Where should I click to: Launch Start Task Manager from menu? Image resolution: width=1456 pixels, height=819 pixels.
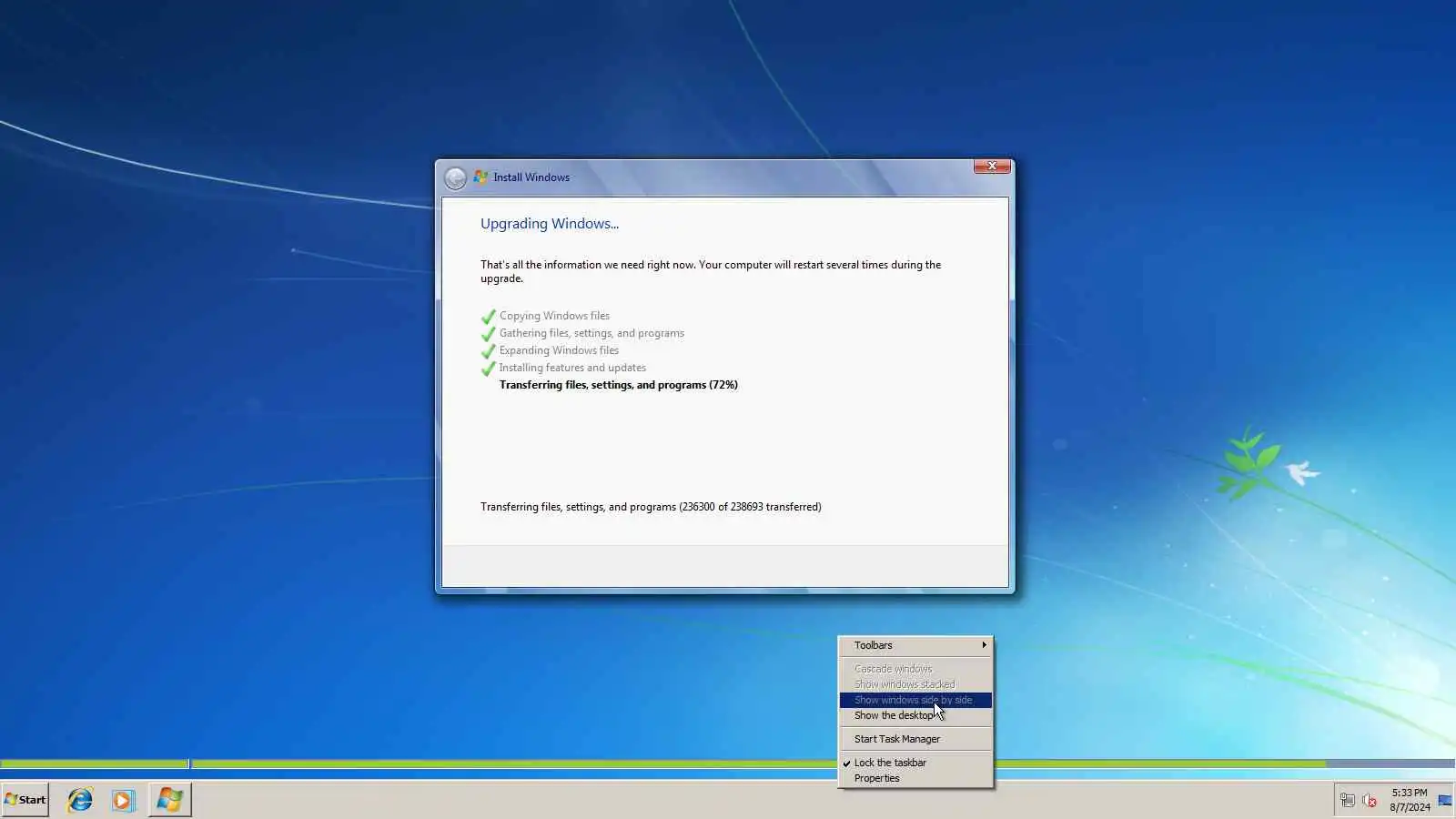pos(915,739)
